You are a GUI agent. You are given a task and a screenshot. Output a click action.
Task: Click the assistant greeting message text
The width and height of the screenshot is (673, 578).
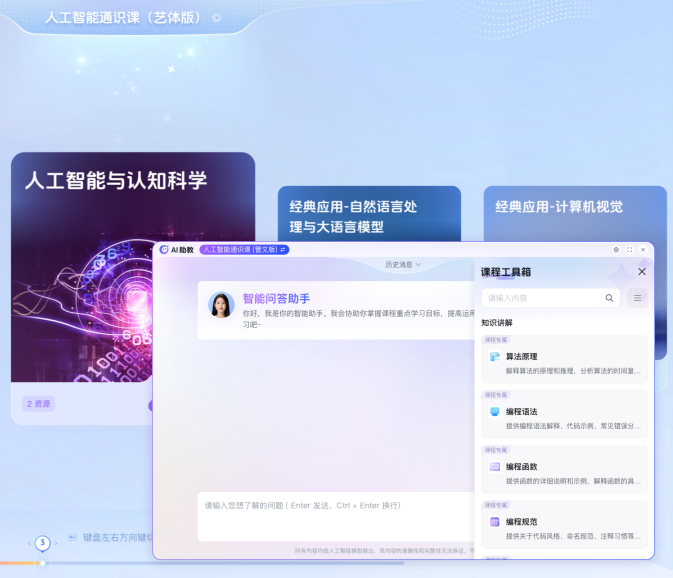pyautogui.click(x=359, y=318)
